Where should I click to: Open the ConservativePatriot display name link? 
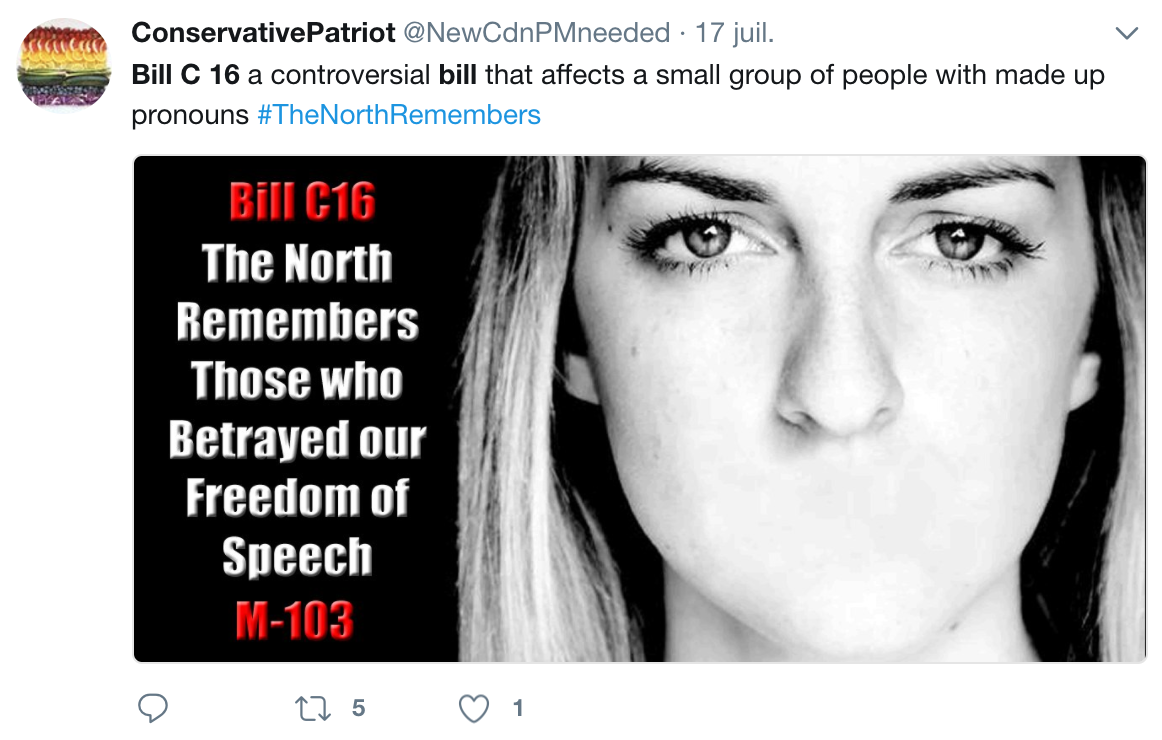(x=263, y=33)
